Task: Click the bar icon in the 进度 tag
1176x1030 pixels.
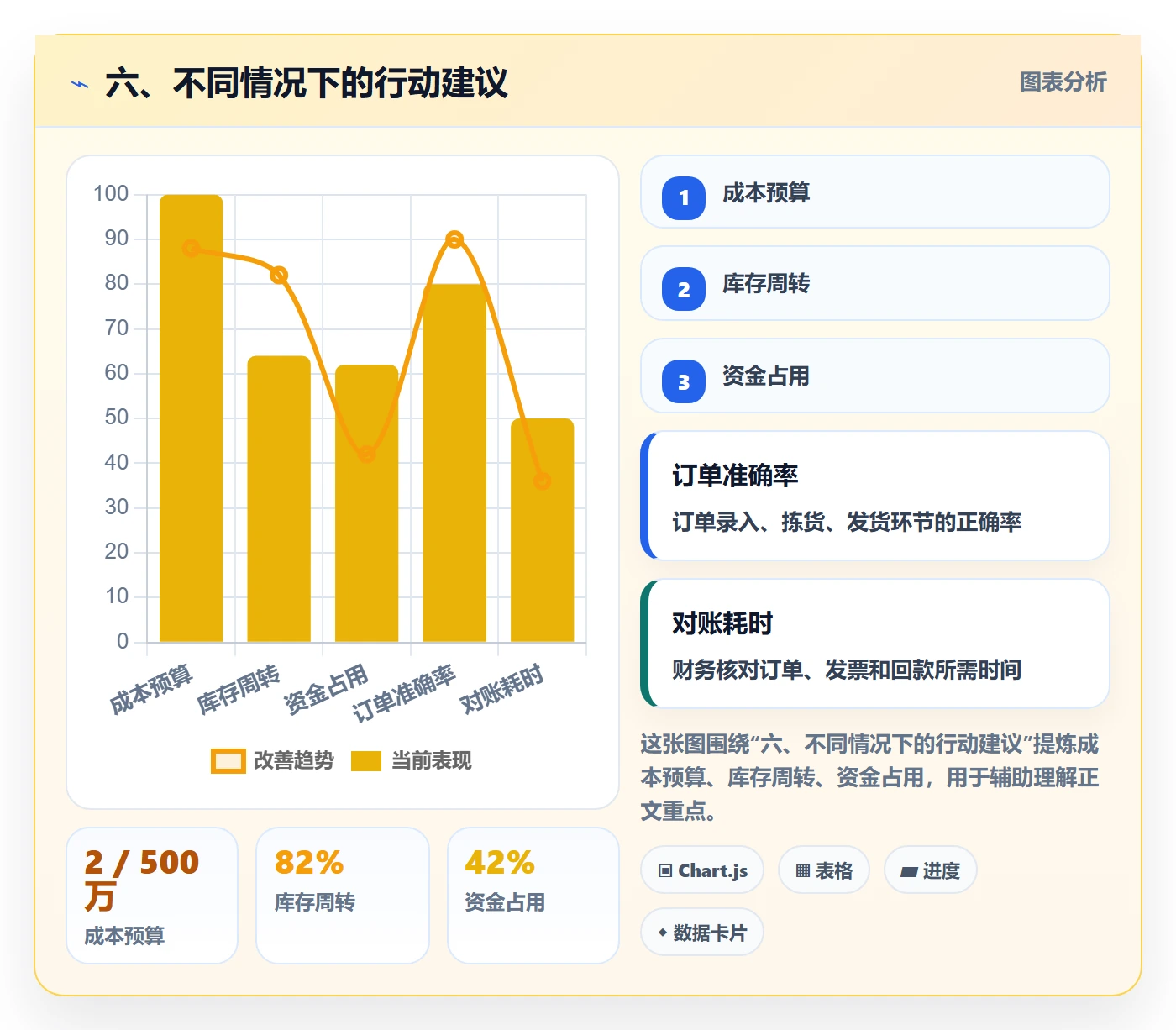Action: tap(909, 872)
